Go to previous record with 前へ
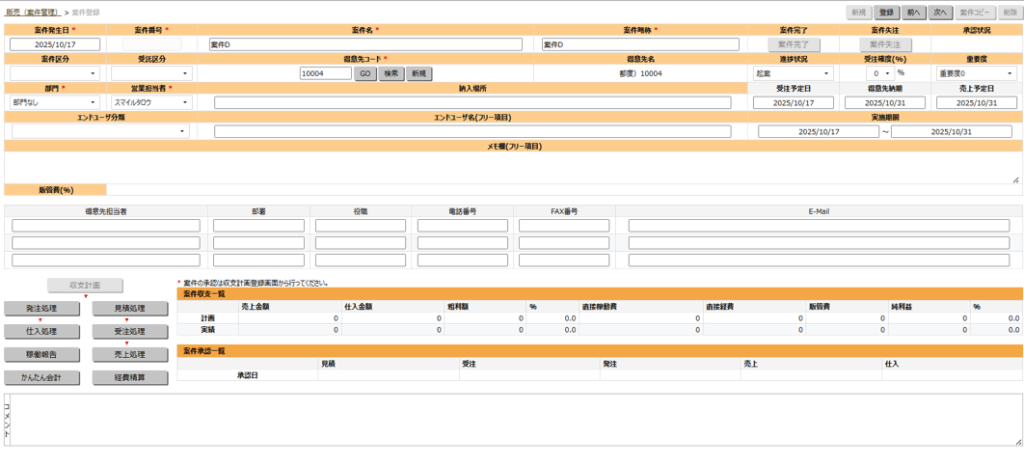Screen dimensions: 1024x466 (x=913, y=12)
